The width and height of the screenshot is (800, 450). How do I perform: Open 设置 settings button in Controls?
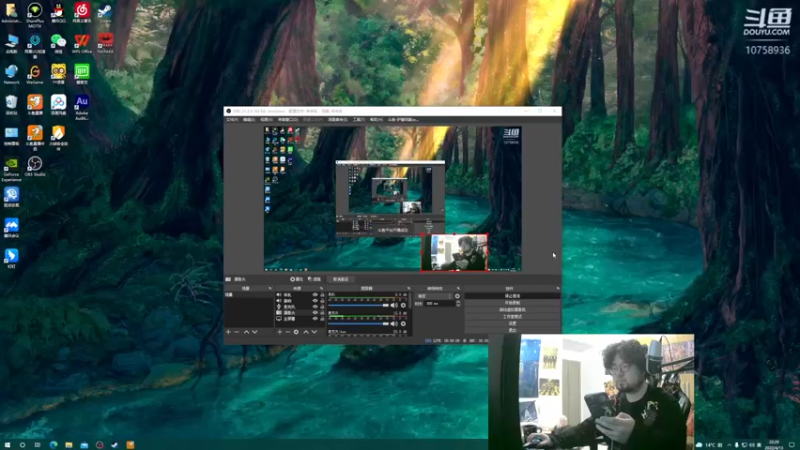pyautogui.click(x=512, y=323)
